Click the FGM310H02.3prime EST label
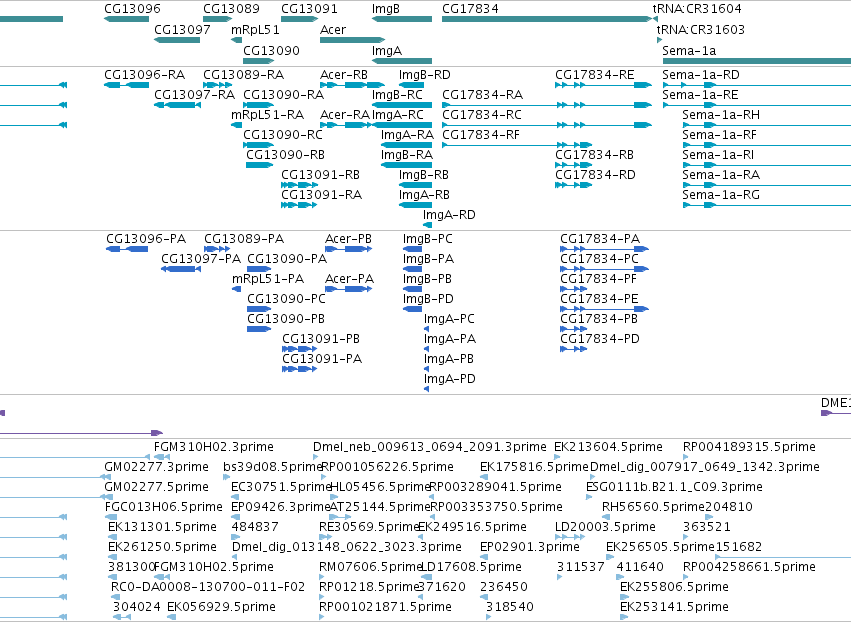This screenshot has height=622, width=851. click(x=214, y=447)
